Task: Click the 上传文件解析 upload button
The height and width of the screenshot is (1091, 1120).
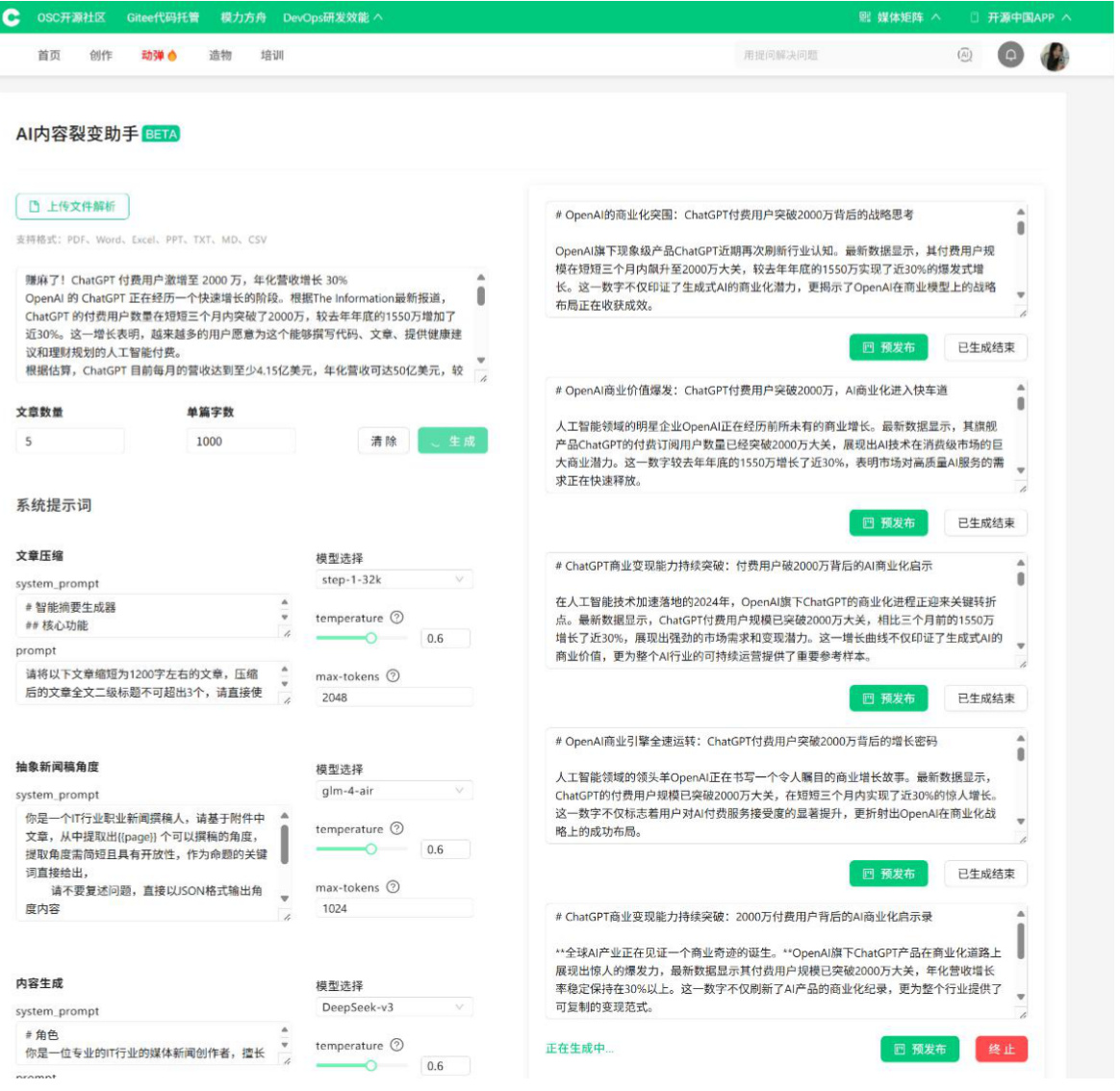Action: point(73,207)
